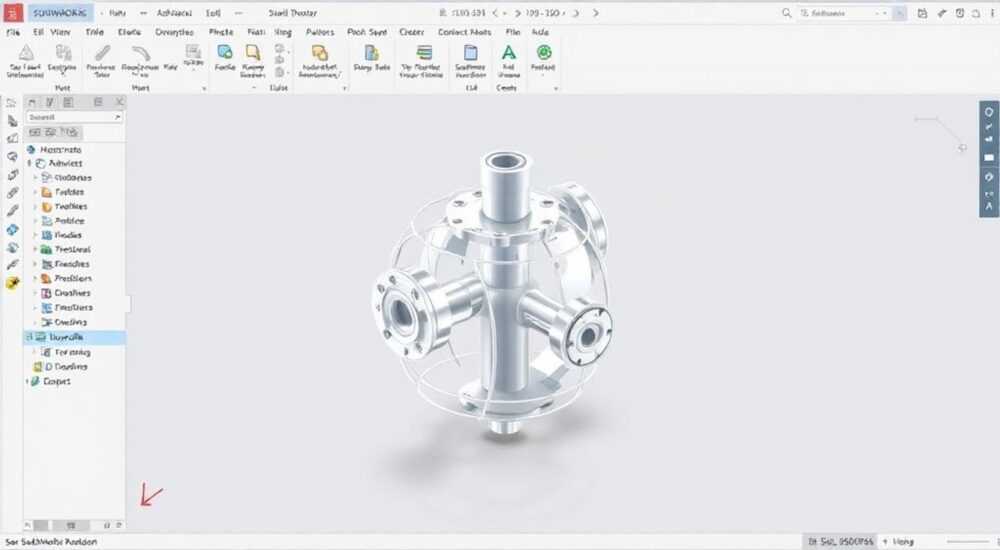Click the pin icon in title bar

pos(941,13)
